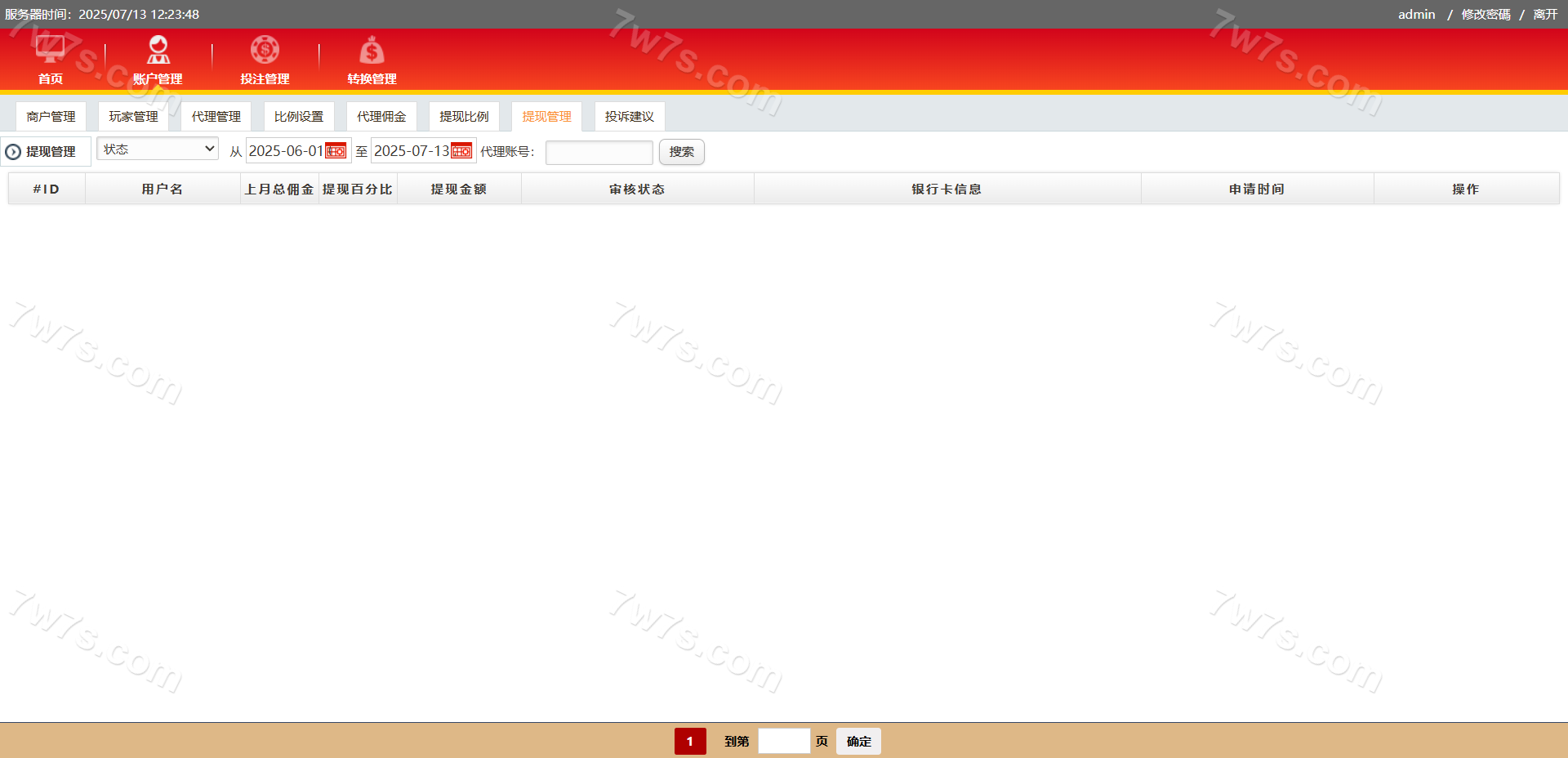Expand the 状态 status dropdown
This screenshot has height=758, width=1568.
(158, 149)
